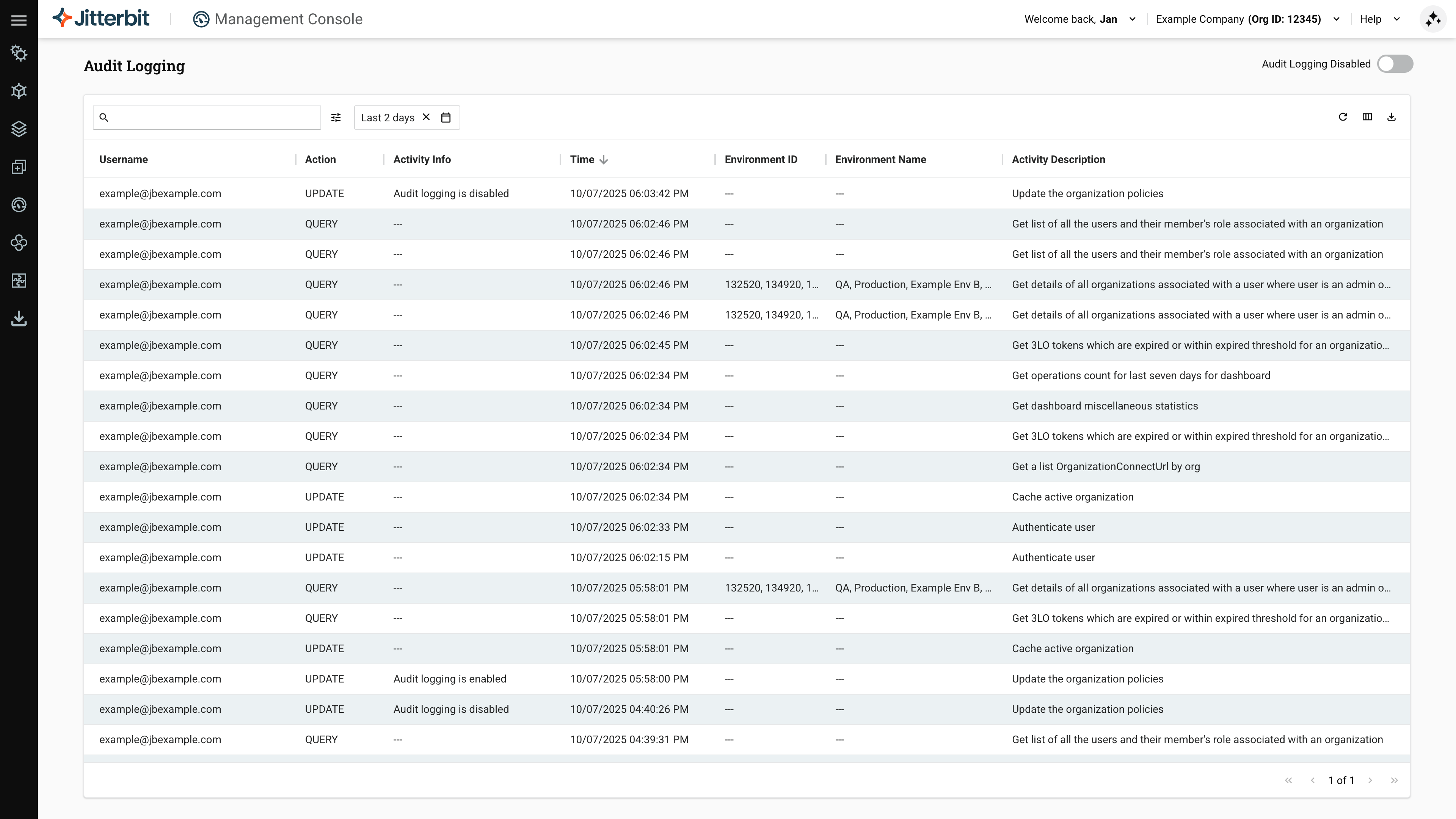Open the calendar icon in the date filter
This screenshot has width=1456, height=819.
click(x=446, y=117)
